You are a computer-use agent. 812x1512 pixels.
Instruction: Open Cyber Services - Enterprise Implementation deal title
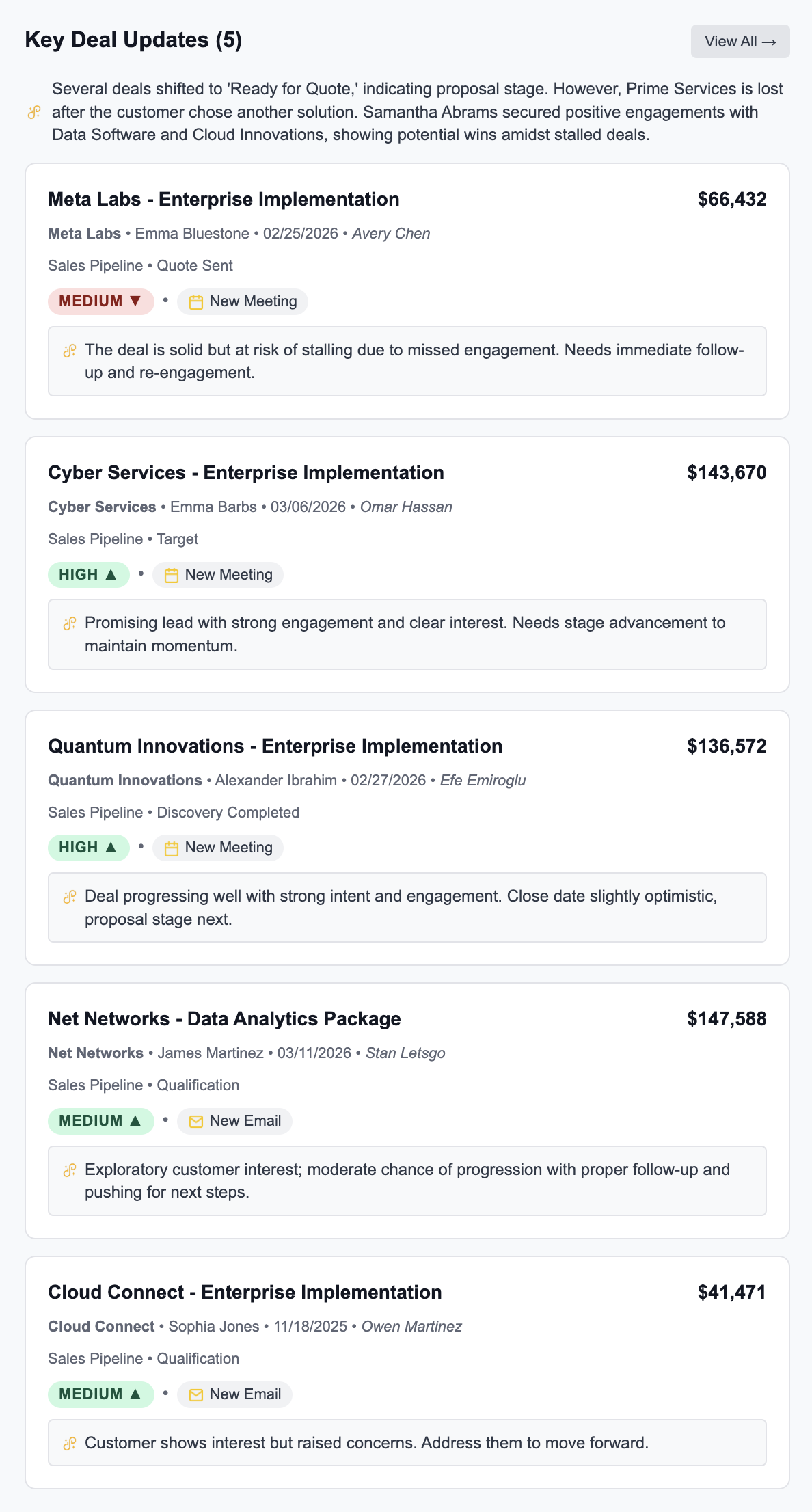(x=245, y=473)
